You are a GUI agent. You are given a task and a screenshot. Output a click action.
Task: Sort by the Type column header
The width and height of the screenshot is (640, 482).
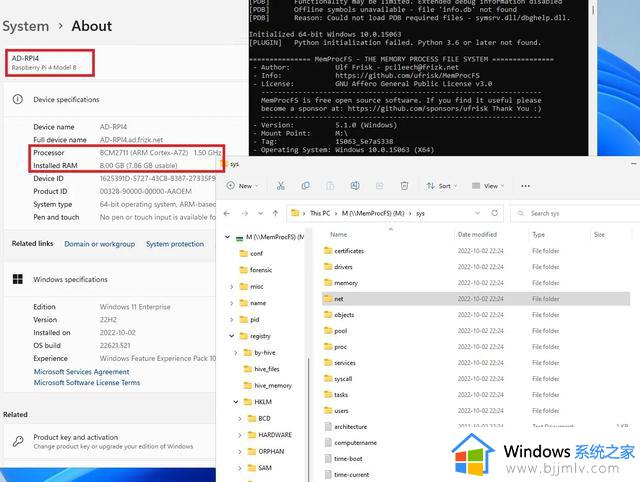(538, 234)
